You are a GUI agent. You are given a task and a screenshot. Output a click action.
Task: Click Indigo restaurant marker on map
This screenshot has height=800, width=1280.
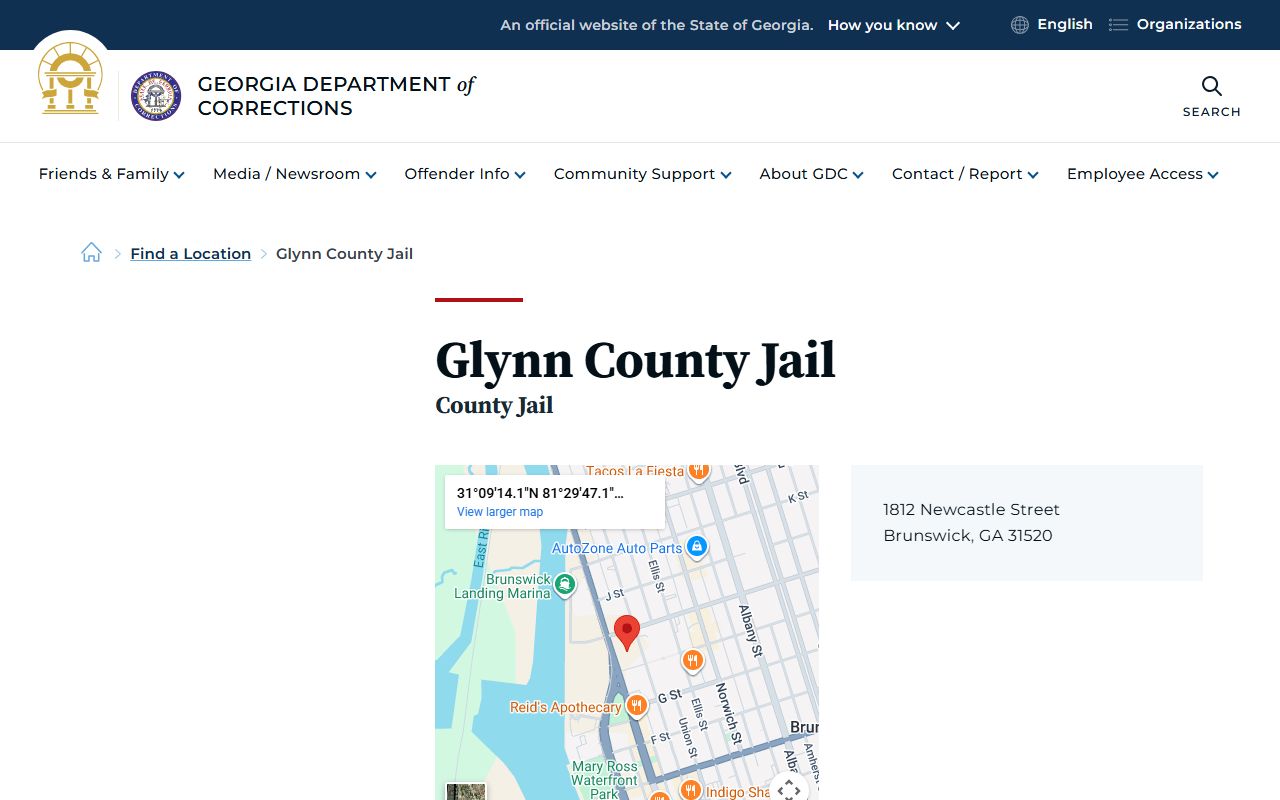click(690, 790)
